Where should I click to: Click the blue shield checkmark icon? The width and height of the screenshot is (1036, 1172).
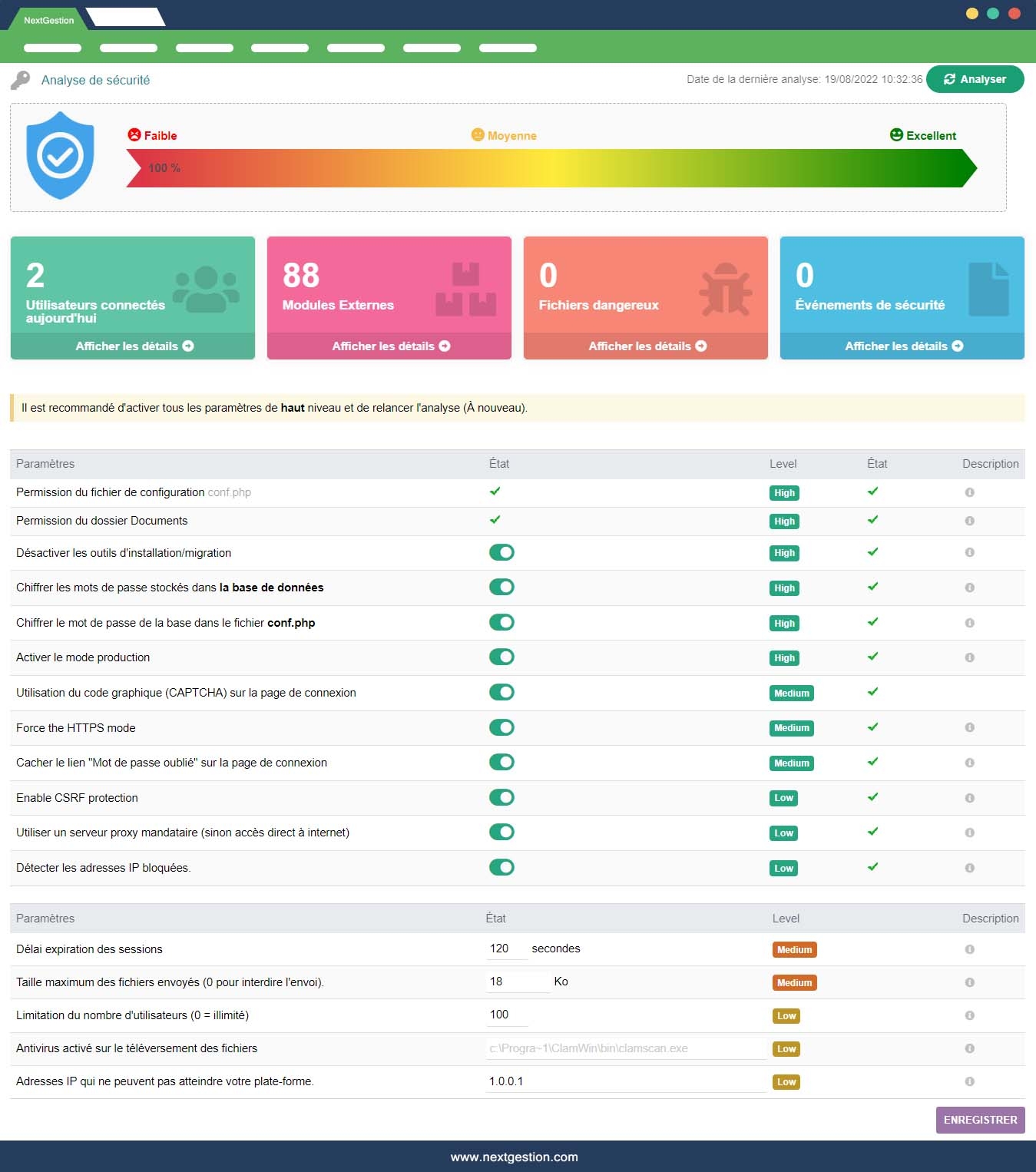60,156
